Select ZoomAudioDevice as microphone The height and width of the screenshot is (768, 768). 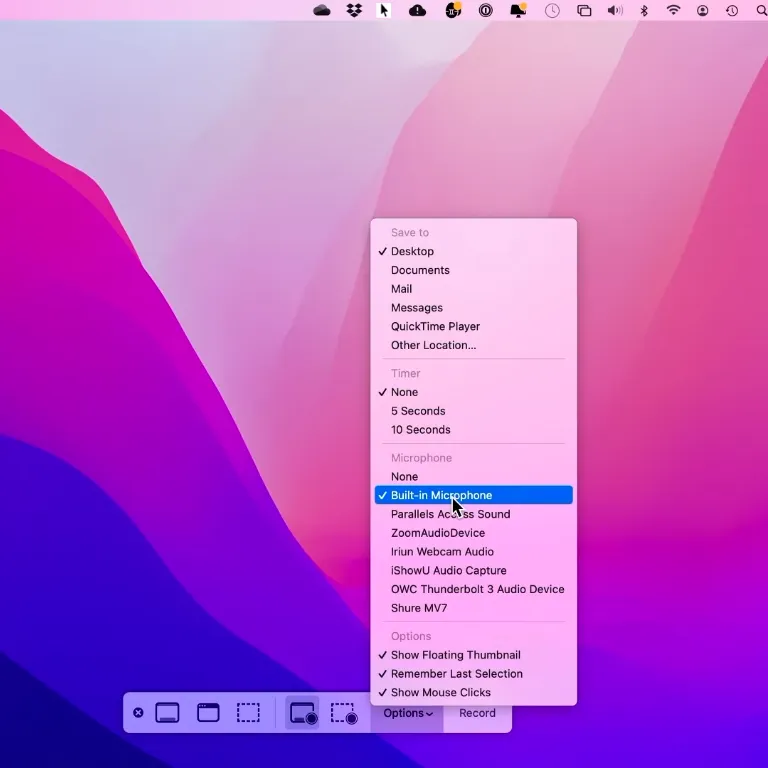[x=474, y=533]
